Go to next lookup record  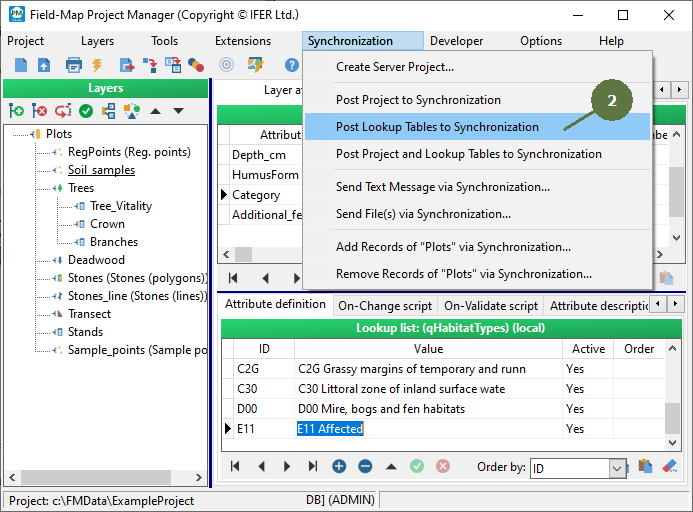tap(287, 466)
